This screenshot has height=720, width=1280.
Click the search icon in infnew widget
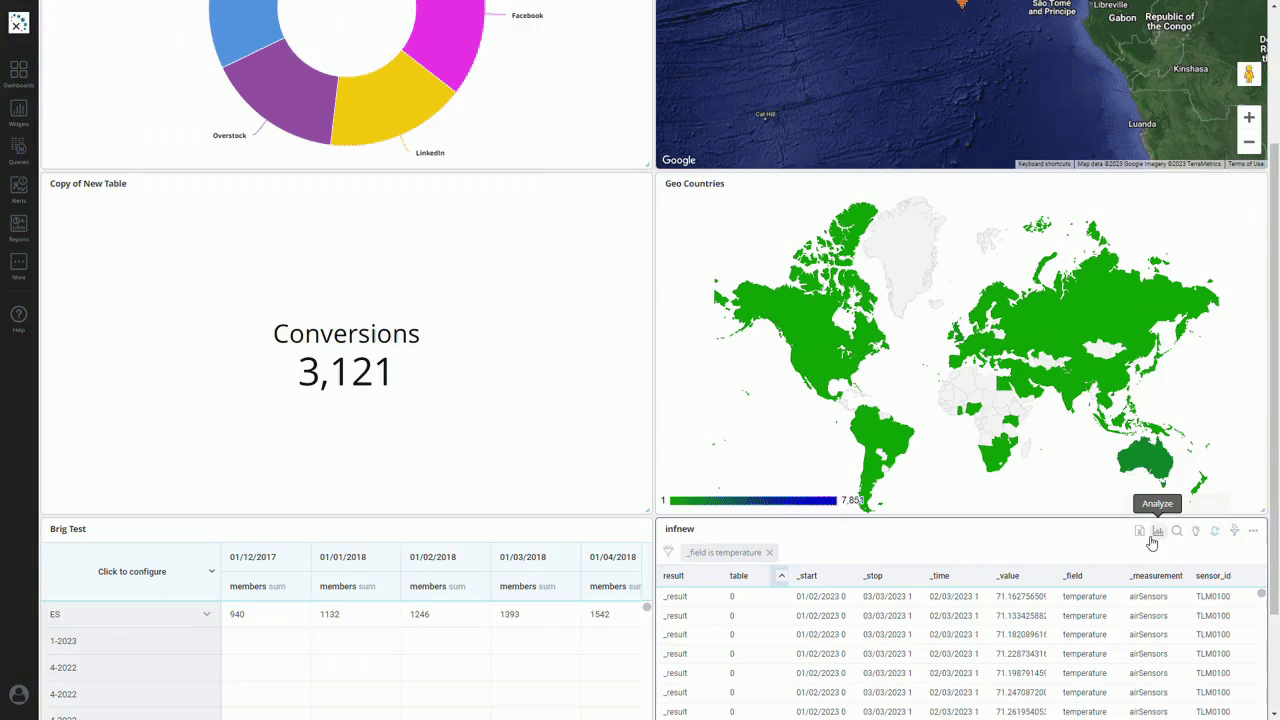click(1177, 531)
